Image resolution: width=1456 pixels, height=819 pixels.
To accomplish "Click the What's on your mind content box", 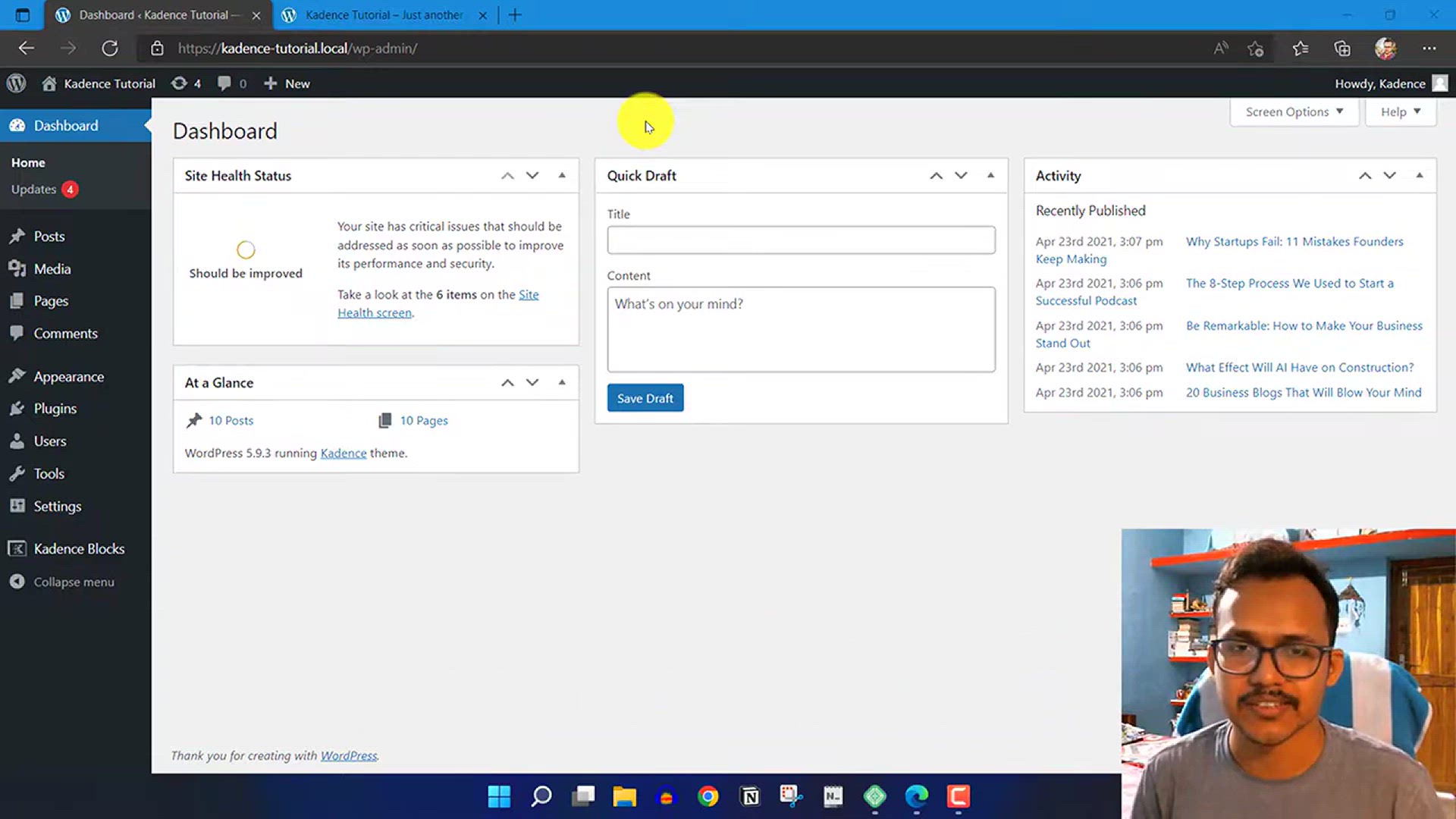I will 801,329.
